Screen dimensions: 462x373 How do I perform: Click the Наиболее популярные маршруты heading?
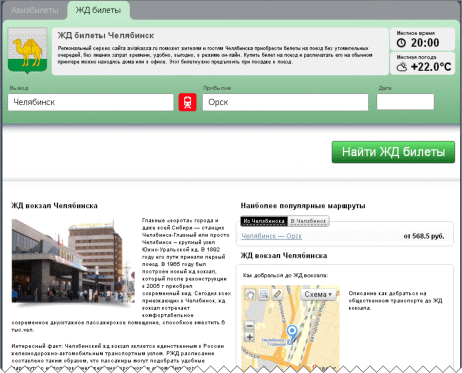point(303,206)
